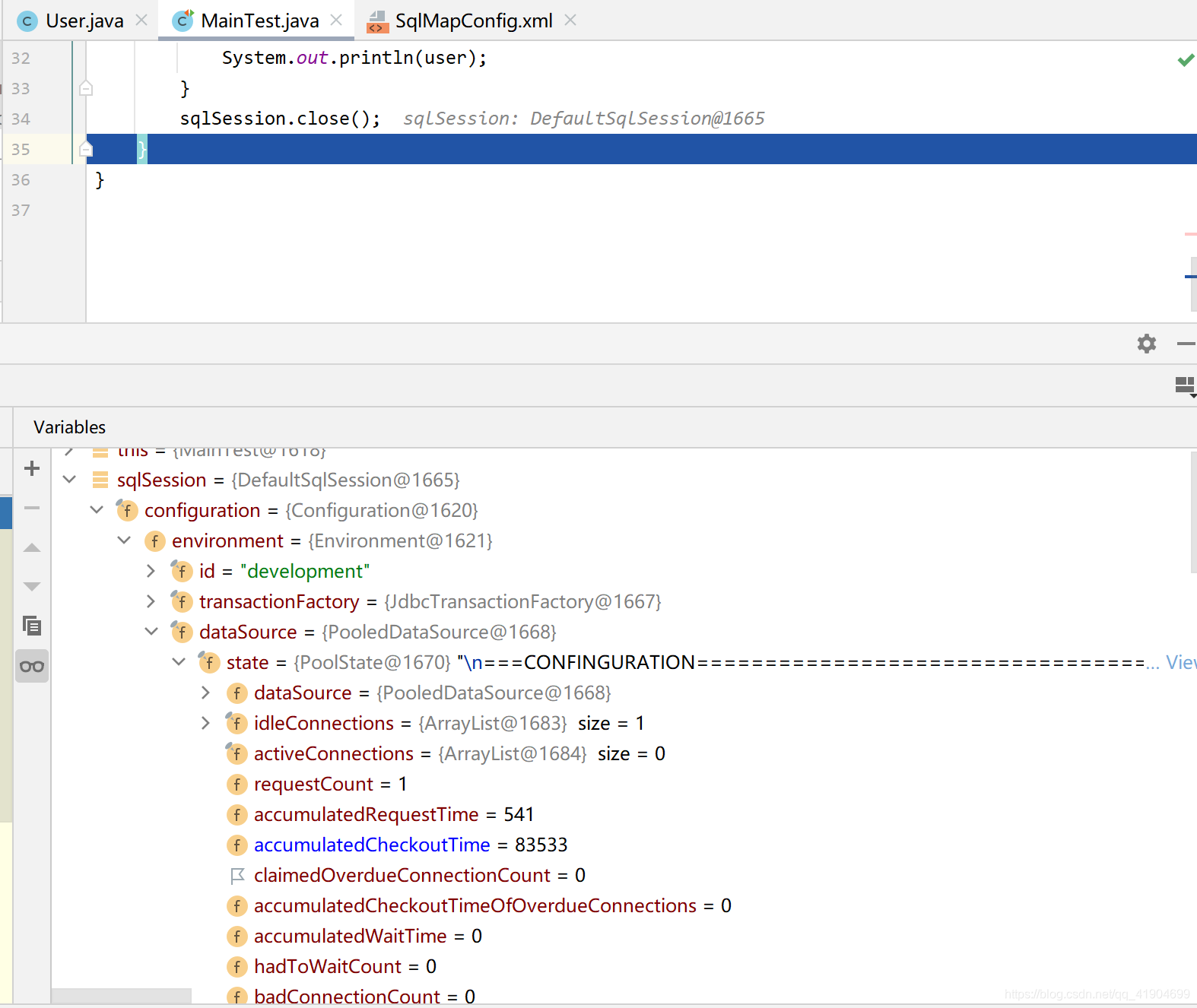Select accumulatedCheckoutTime = 83533 row
The width and height of the screenshot is (1197, 1008).
(x=624, y=845)
